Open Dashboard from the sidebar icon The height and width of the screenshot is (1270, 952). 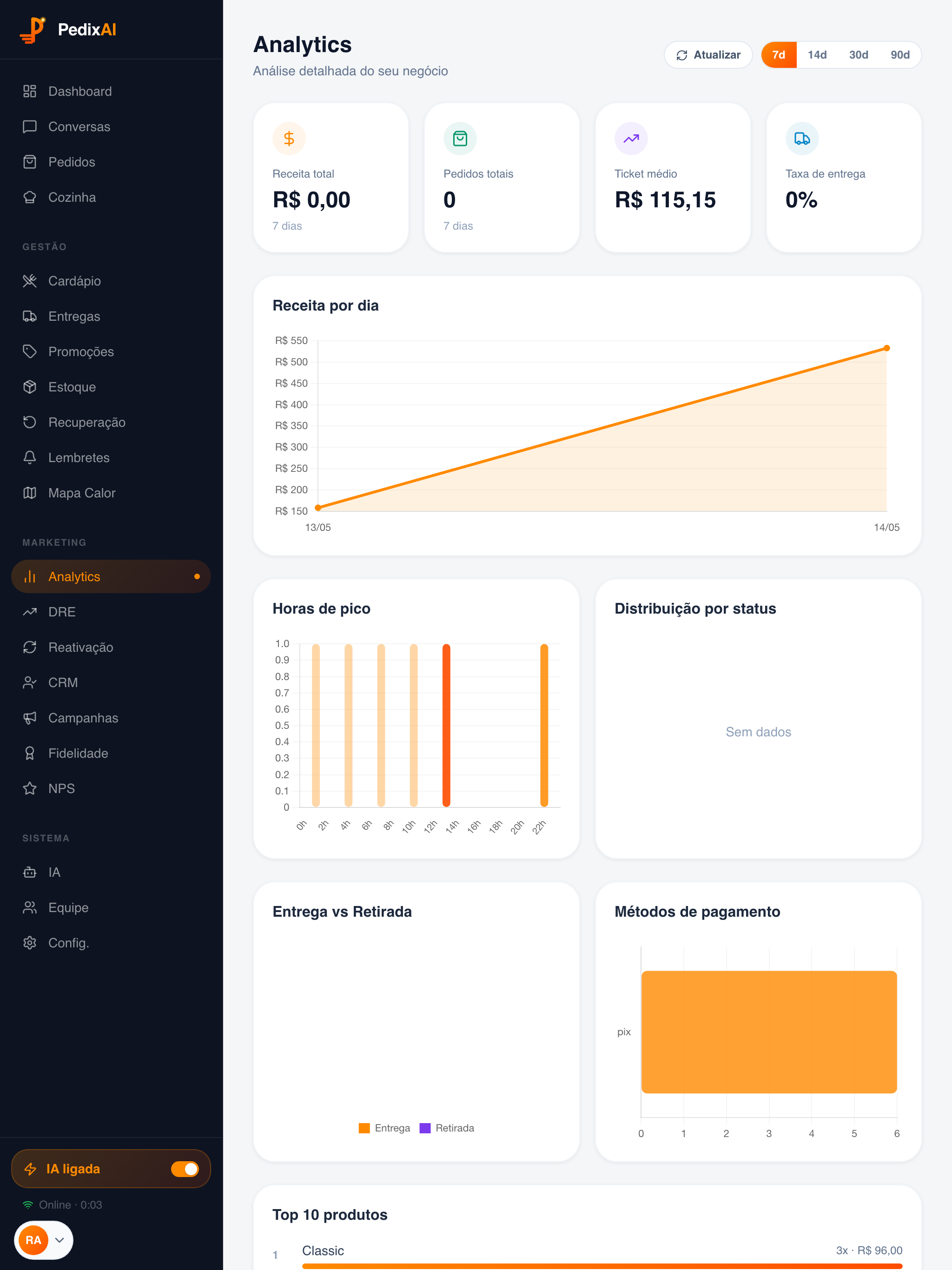pyautogui.click(x=30, y=91)
